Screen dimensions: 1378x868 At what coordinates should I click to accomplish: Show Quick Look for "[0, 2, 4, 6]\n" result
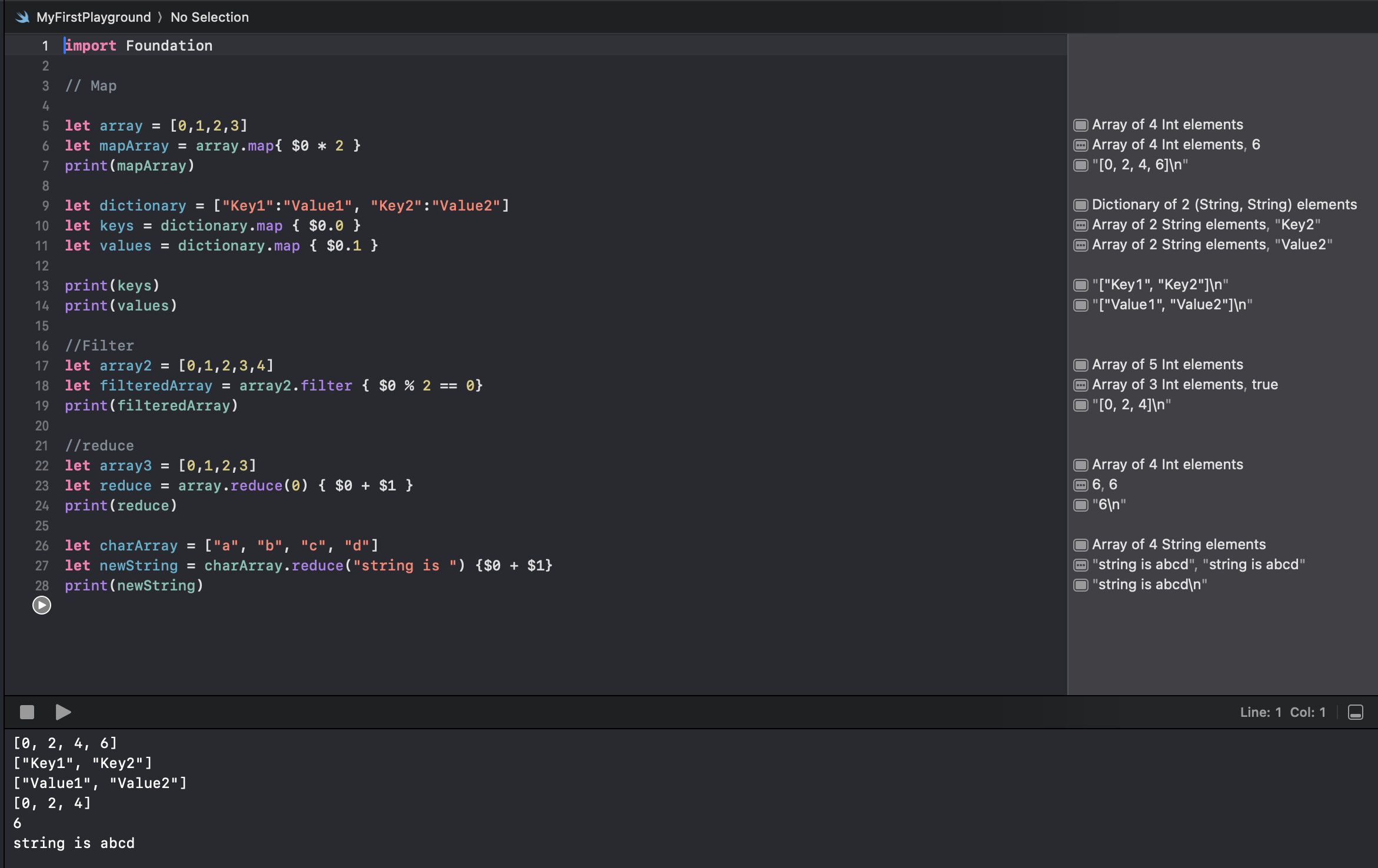[x=1081, y=165]
